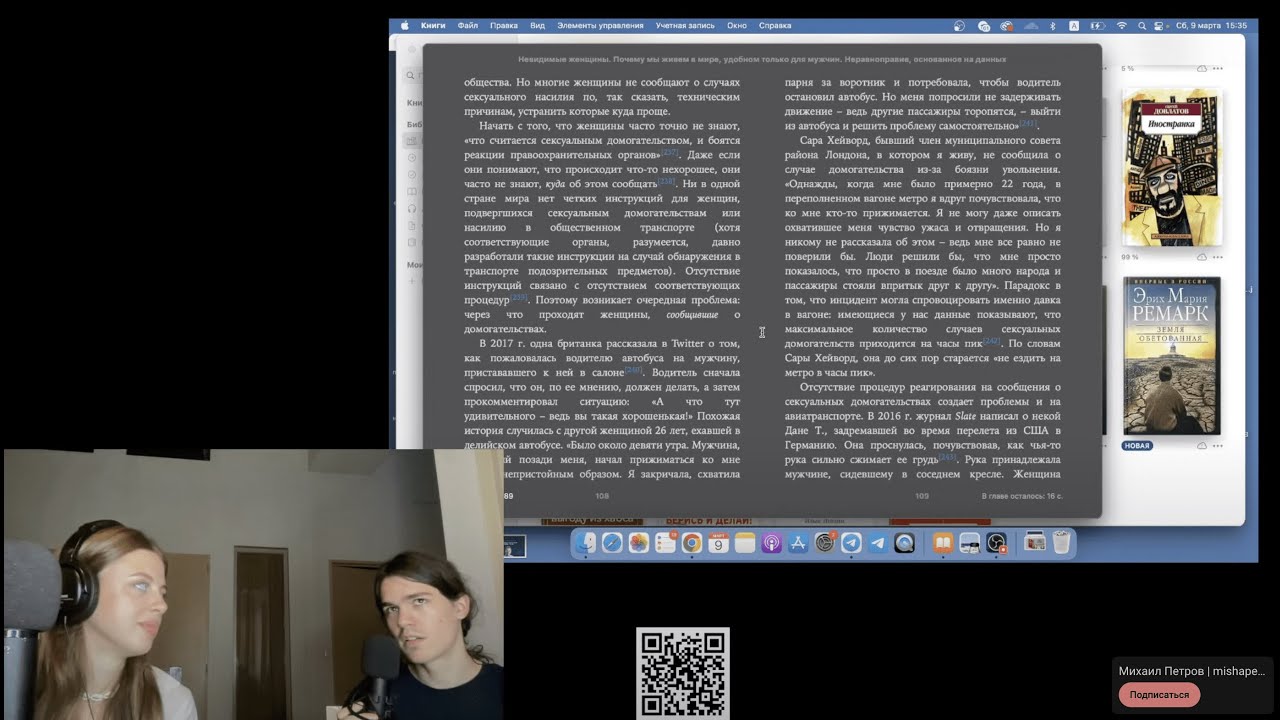1280x720 pixels.
Task: Open Calendar app in Dock
Action: pyautogui.click(x=718, y=543)
